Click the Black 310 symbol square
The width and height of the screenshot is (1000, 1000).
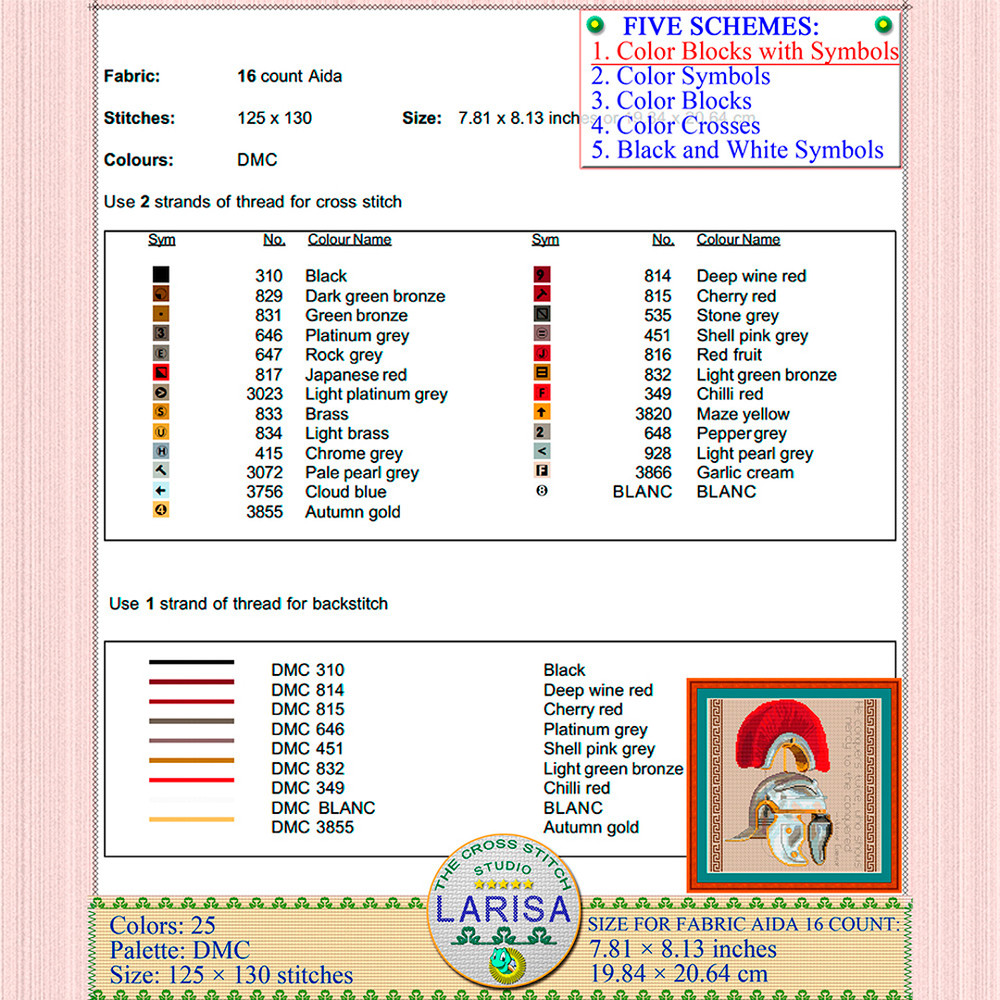[x=161, y=275]
